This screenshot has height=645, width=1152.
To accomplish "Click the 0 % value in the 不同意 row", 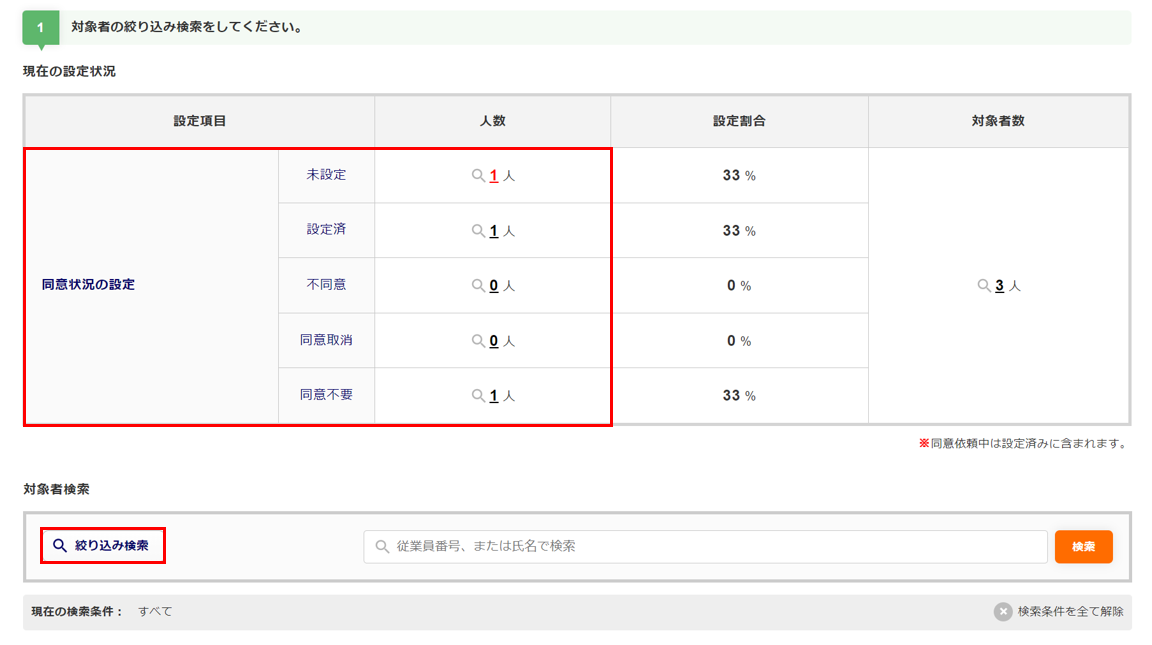I will pos(739,286).
